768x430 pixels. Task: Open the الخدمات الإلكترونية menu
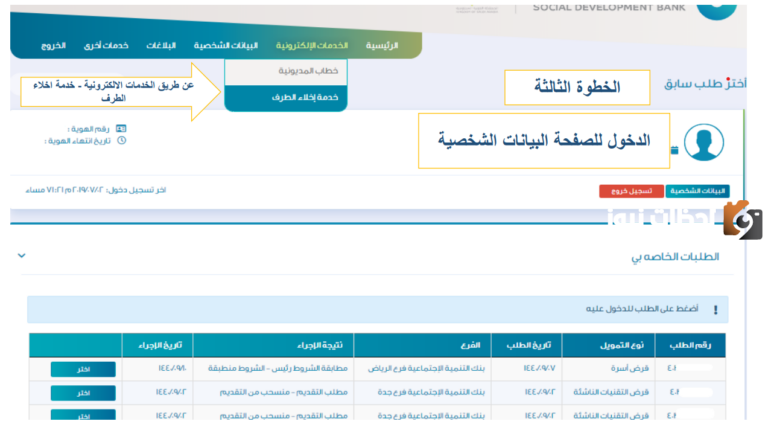click(x=312, y=46)
